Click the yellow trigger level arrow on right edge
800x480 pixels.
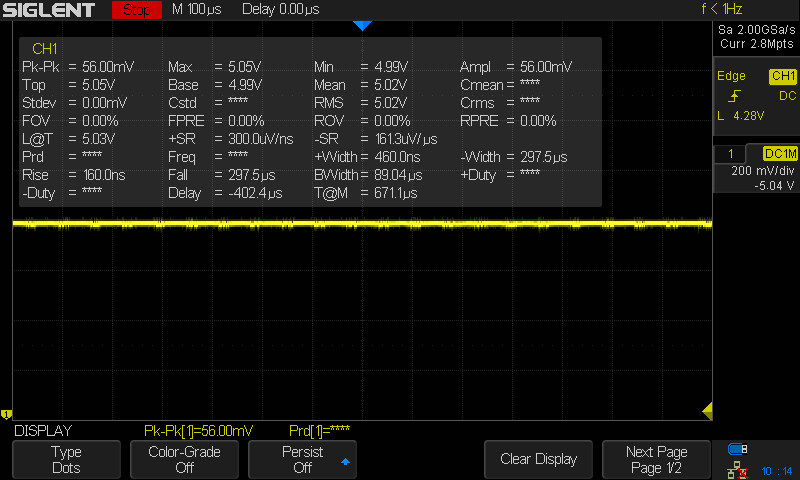click(706, 410)
